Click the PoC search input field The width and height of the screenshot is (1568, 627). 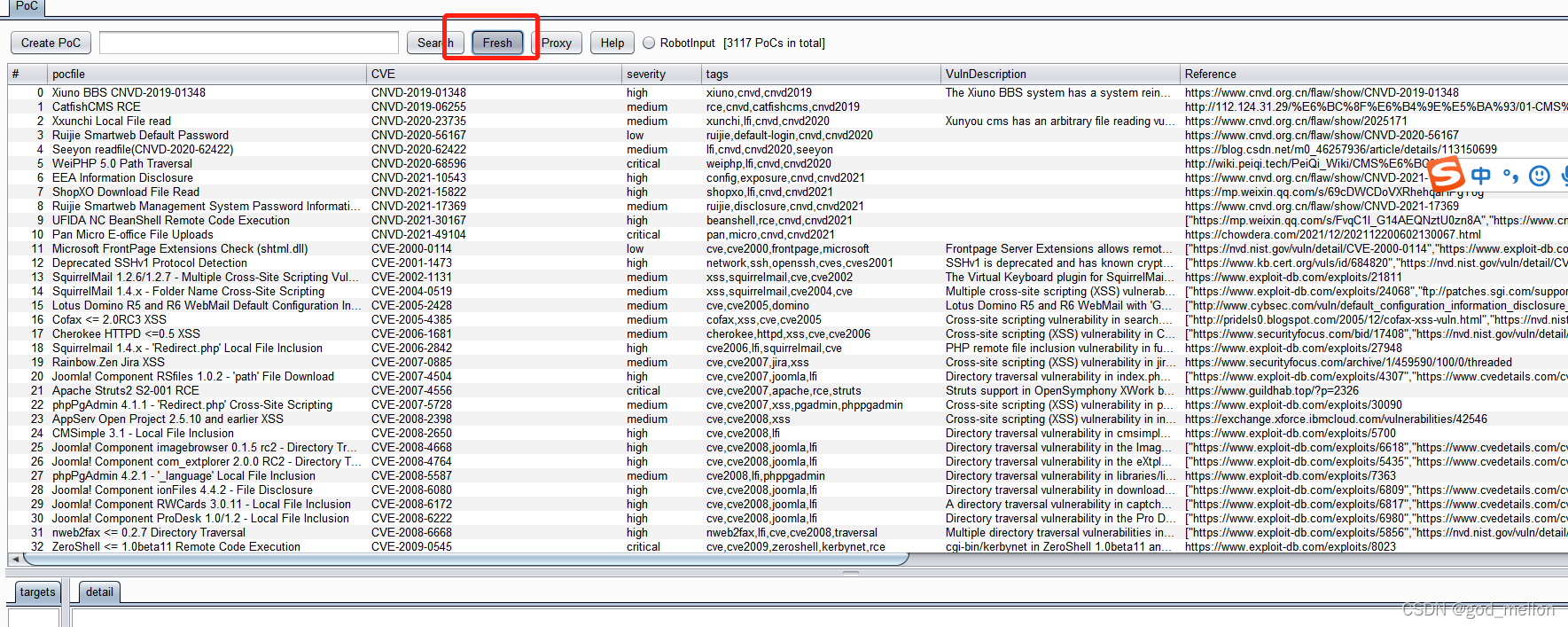pyautogui.click(x=249, y=43)
